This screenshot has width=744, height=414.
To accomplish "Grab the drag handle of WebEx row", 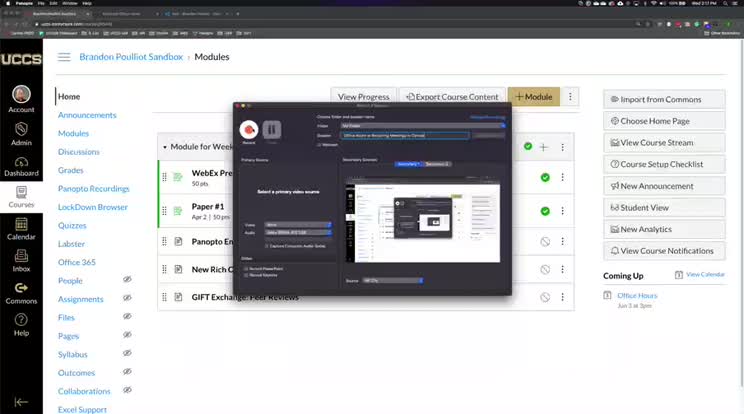I will 165,177.
